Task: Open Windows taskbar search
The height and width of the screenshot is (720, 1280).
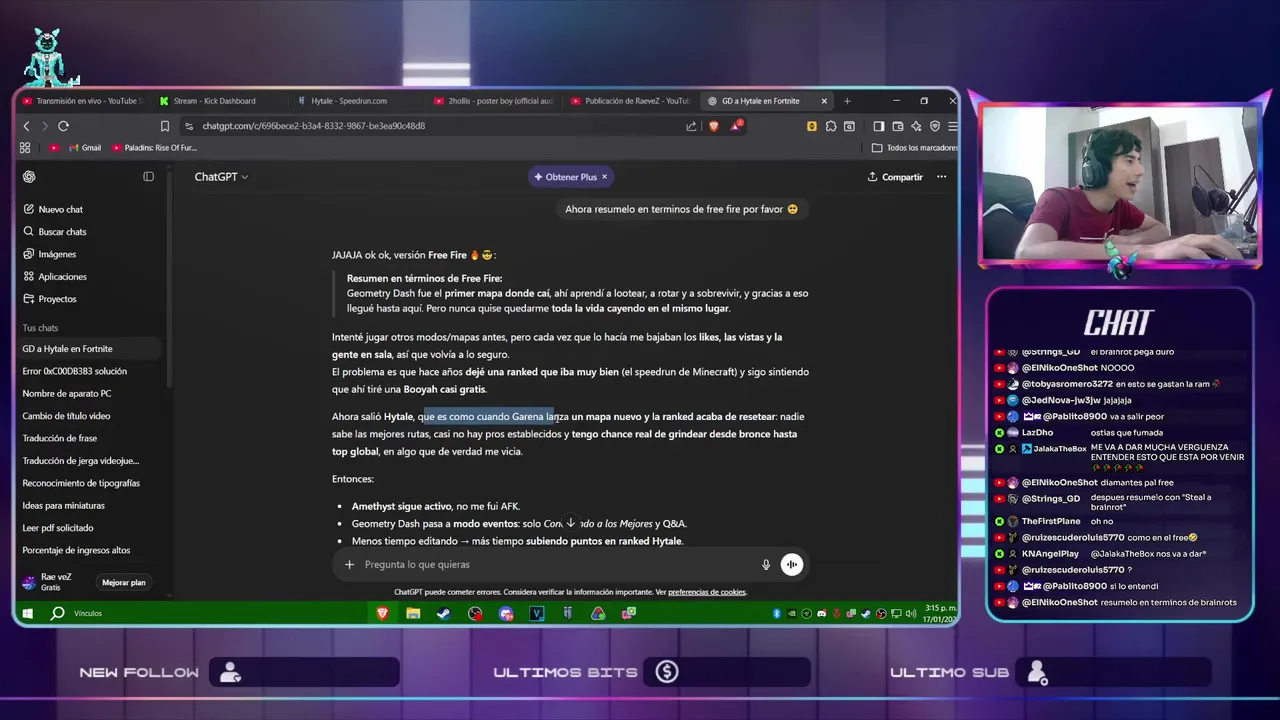Action: (58, 613)
